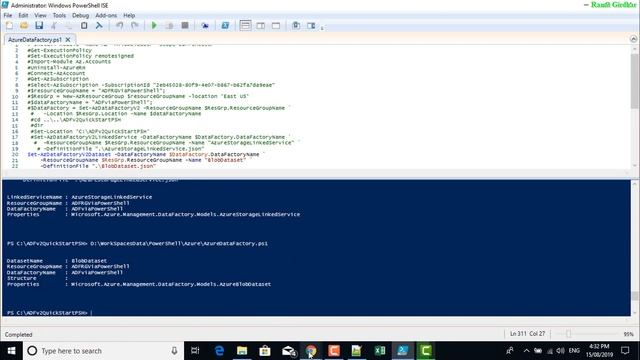Click the LinkedServiceName output line

tap(79, 197)
